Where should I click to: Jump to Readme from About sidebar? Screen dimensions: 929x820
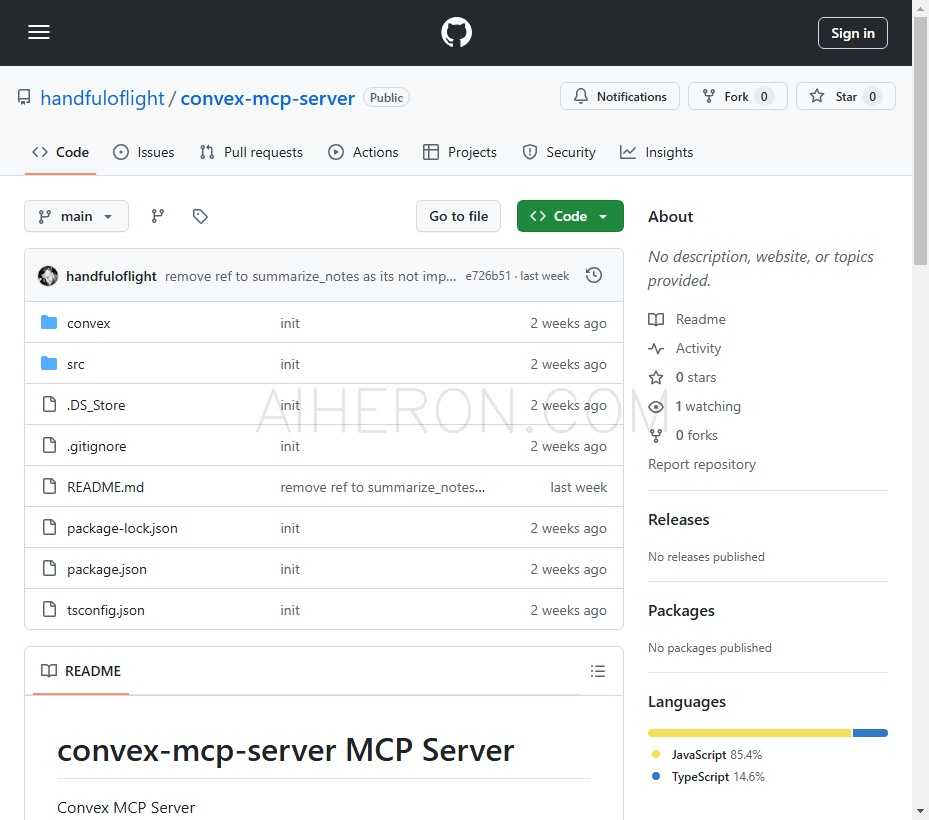click(687, 319)
